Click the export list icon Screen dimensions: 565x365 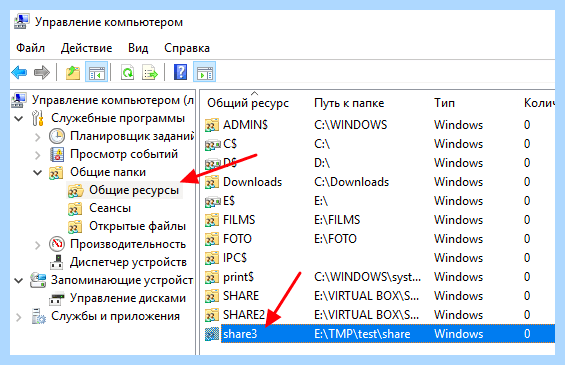click(150, 72)
